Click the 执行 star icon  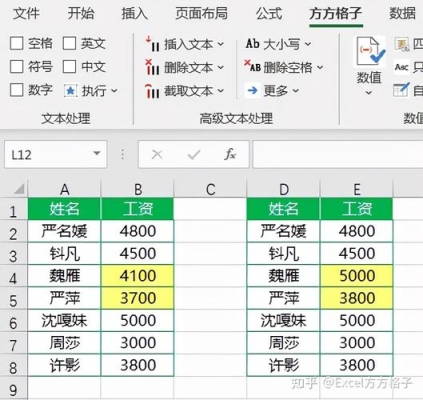click(x=71, y=91)
